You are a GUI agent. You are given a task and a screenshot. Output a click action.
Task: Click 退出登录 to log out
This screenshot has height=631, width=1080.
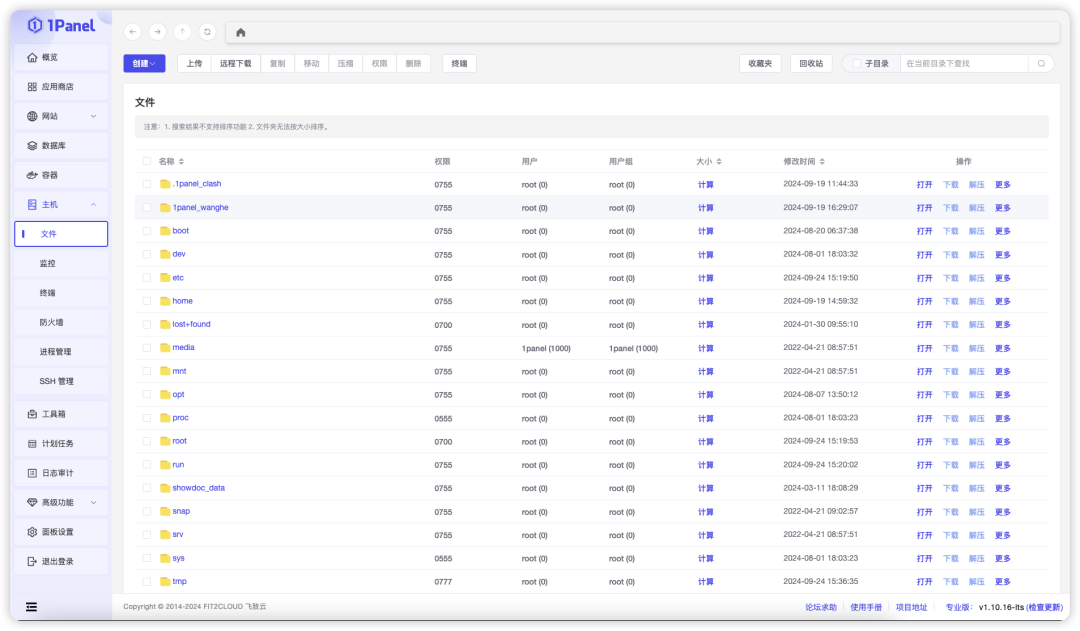click(61, 561)
